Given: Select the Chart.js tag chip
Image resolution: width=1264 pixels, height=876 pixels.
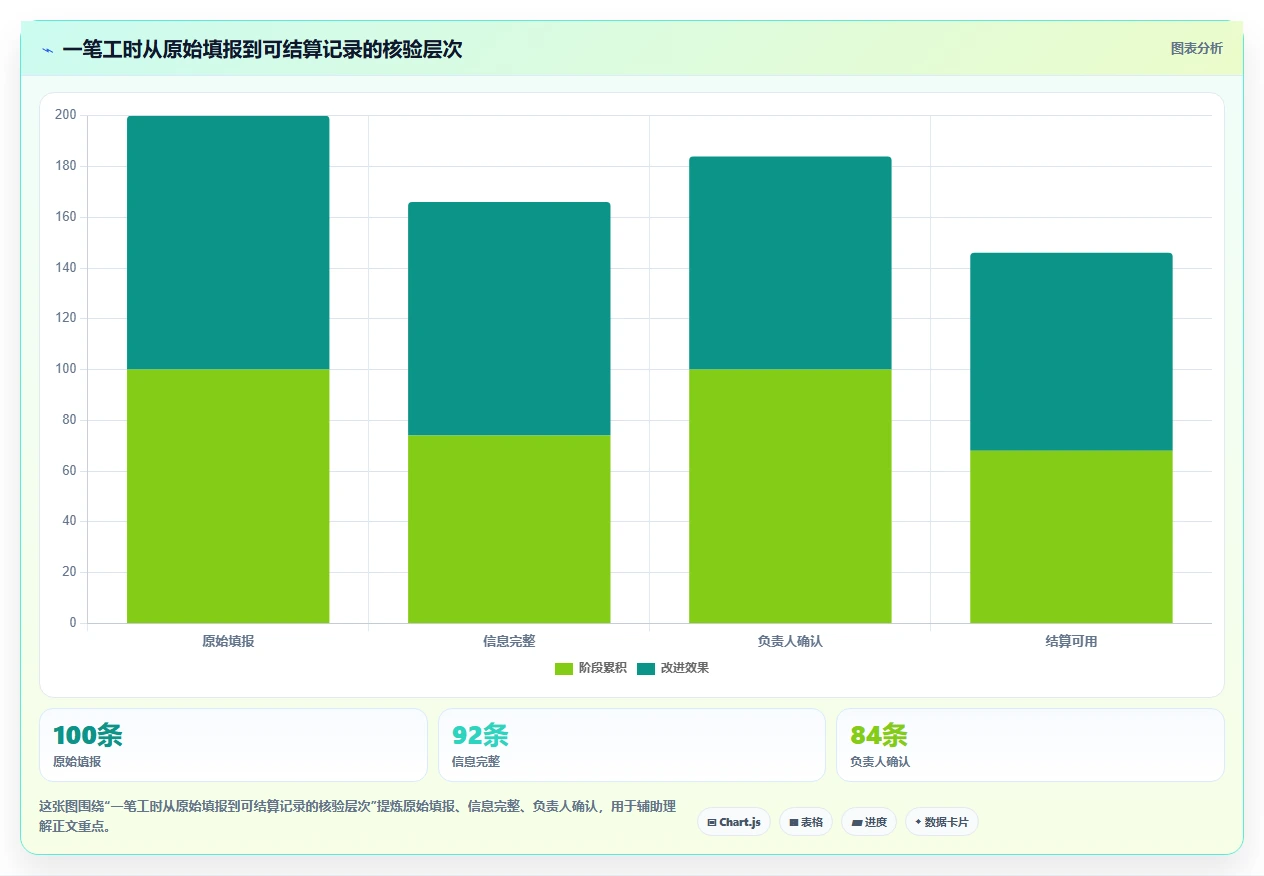Looking at the screenshot, I should point(734,822).
